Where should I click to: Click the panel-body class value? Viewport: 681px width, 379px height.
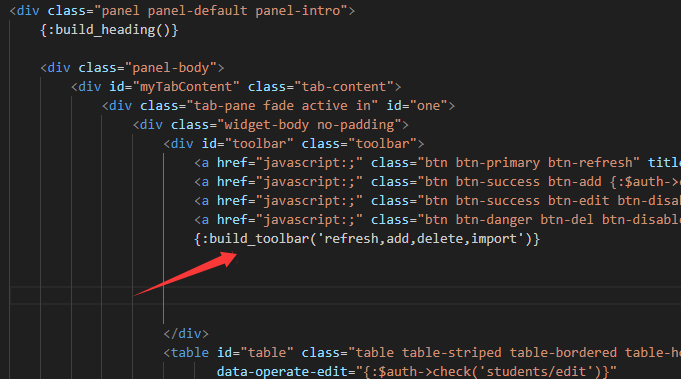tap(170, 68)
